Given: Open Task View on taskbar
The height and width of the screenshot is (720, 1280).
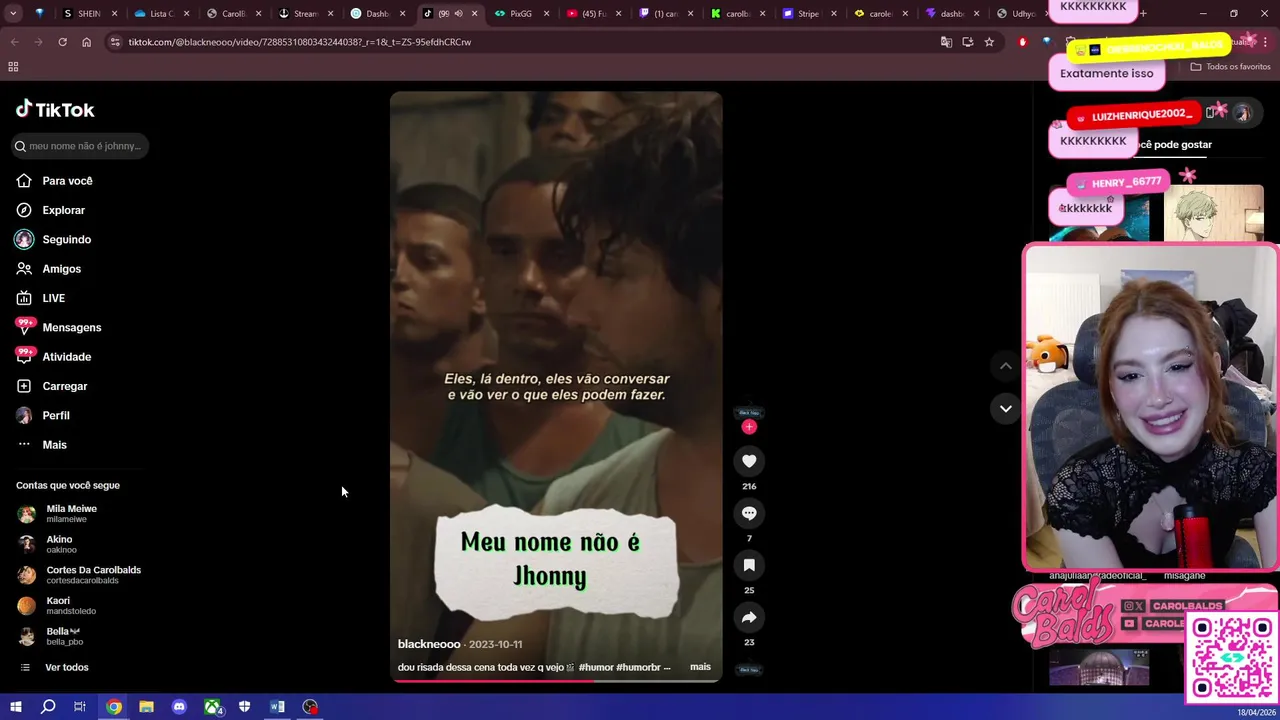Looking at the screenshot, I should tap(80, 707).
